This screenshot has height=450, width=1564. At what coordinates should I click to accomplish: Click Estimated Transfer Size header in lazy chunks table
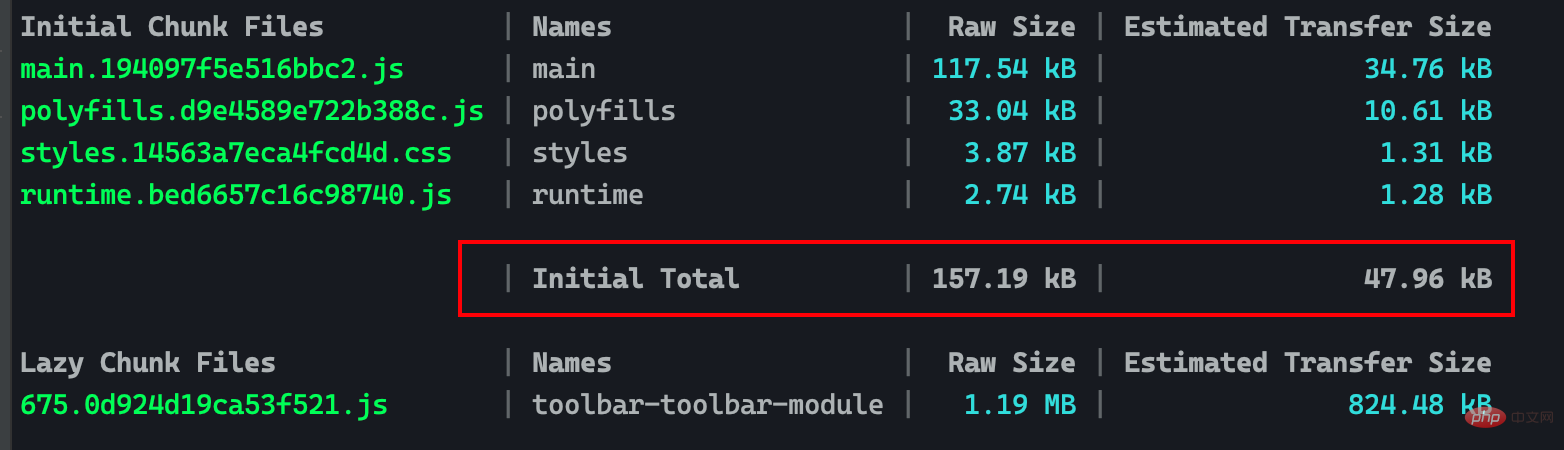tap(1308, 363)
